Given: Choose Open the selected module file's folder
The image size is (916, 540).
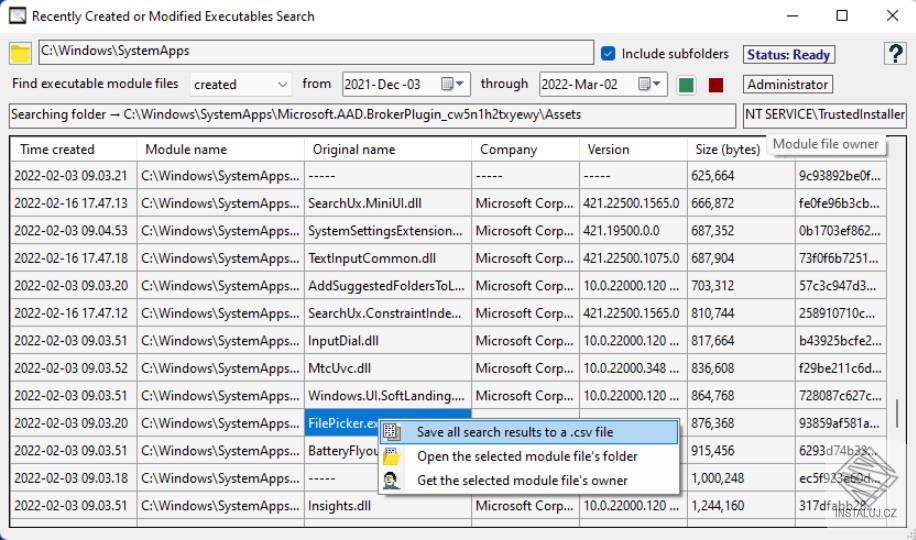Looking at the screenshot, I should (x=529, y=456).
